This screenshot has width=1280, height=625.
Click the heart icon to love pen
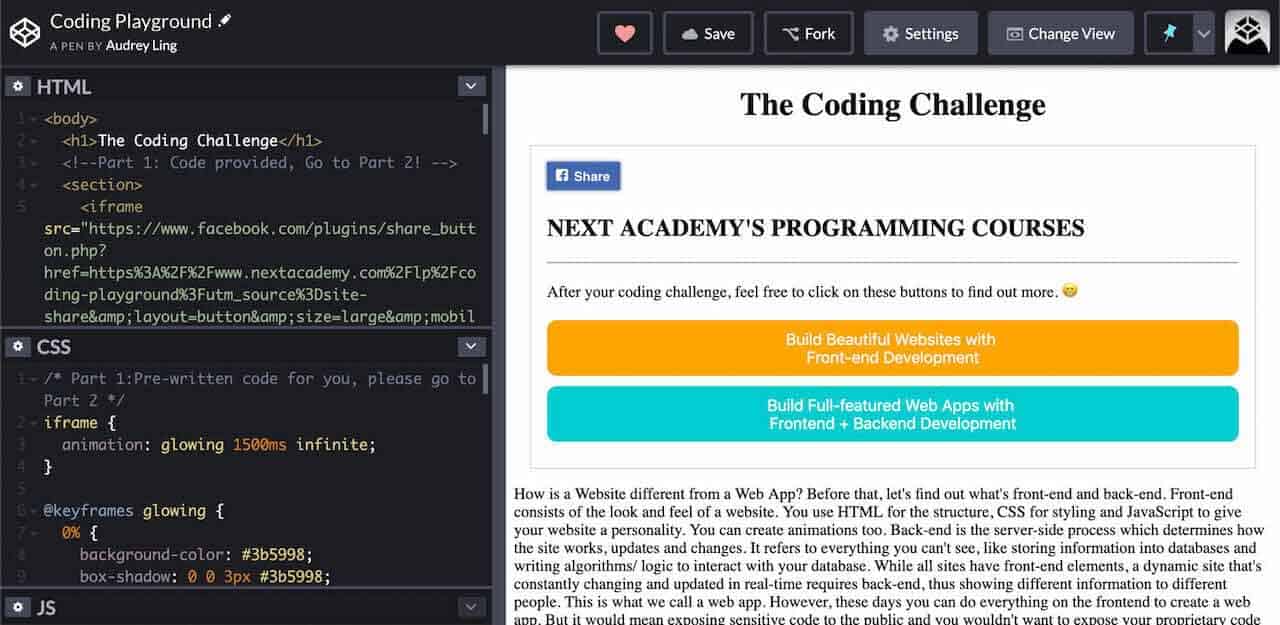coord(624,33)
